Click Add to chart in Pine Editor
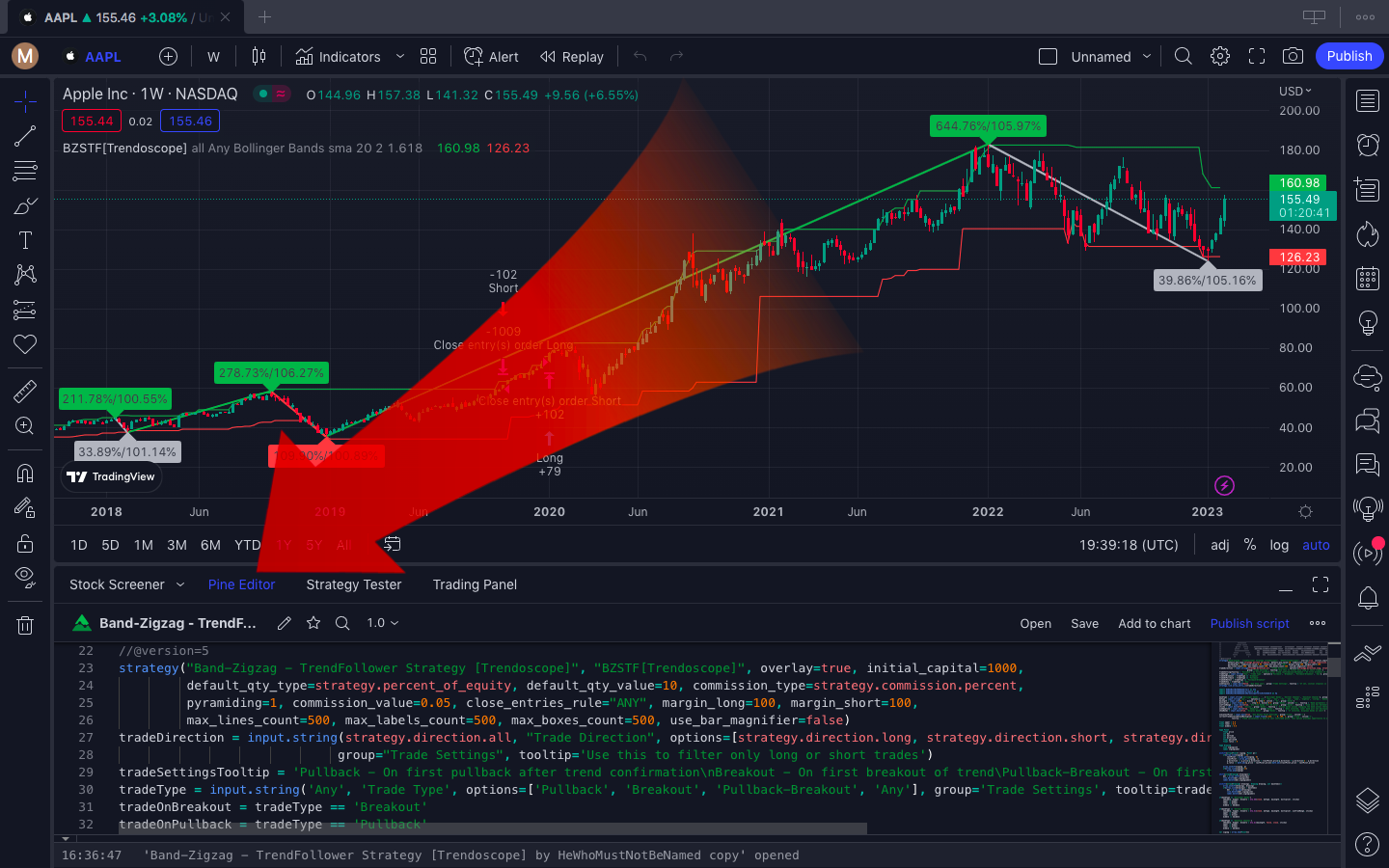The image size is (1389, 868). point(1154,623)
